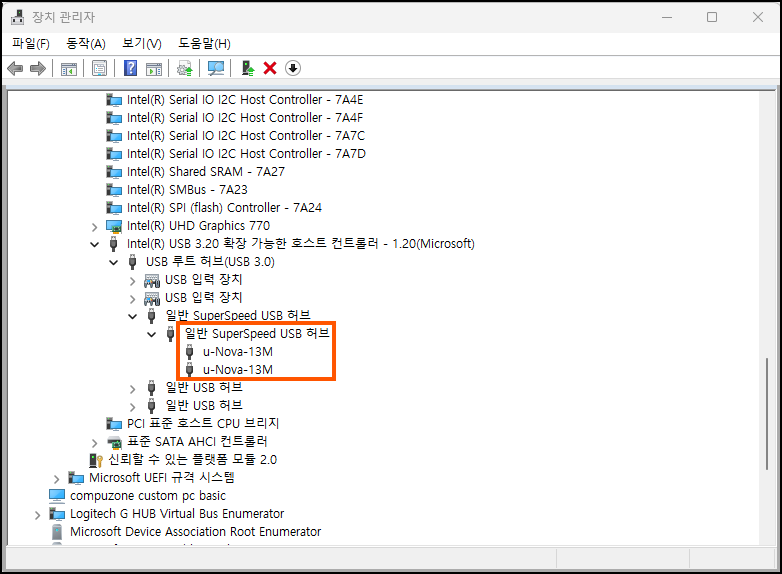Click the properties sheet toolbar icon

99,68
